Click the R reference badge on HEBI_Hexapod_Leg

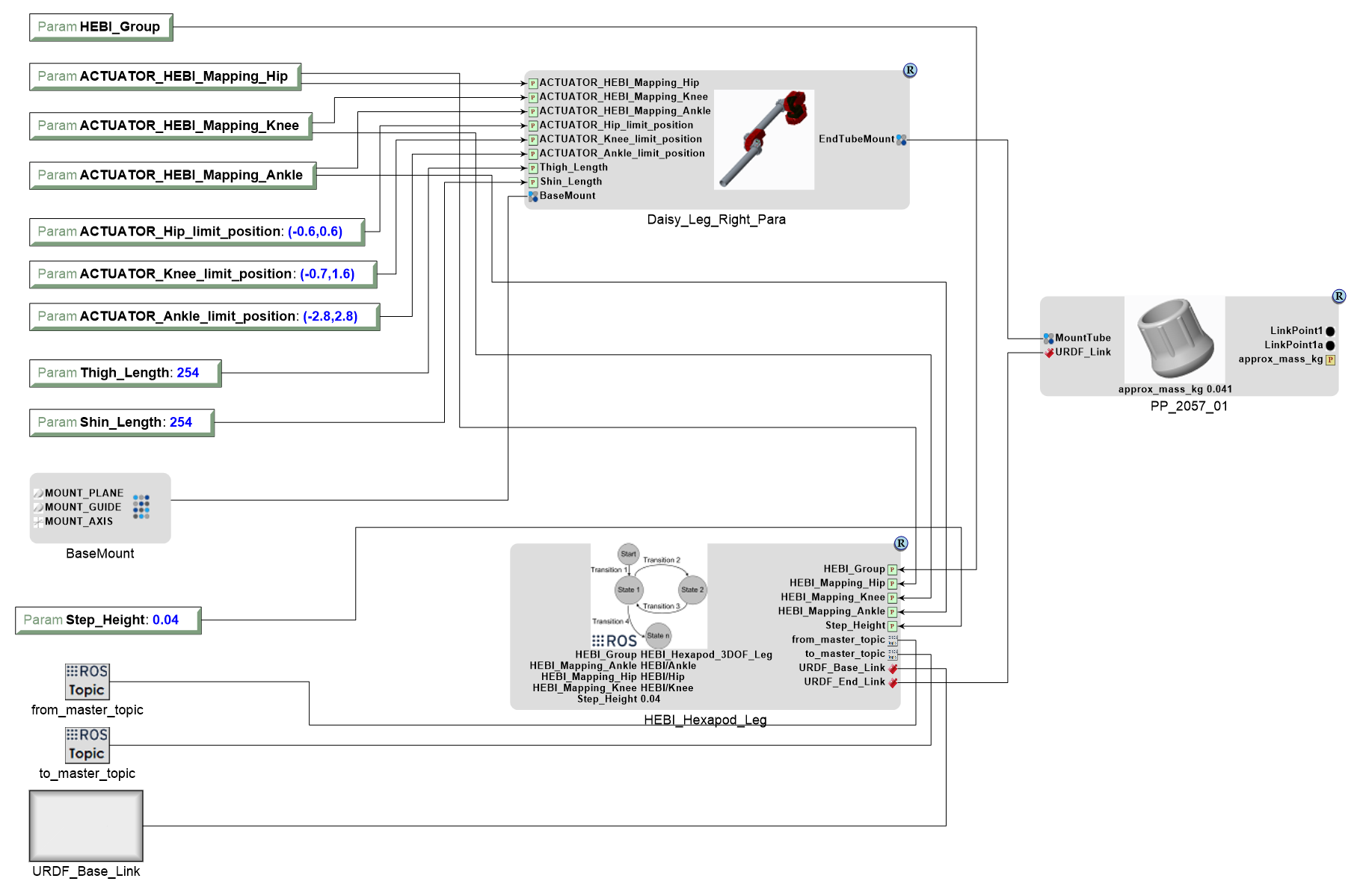coord(901,544)
